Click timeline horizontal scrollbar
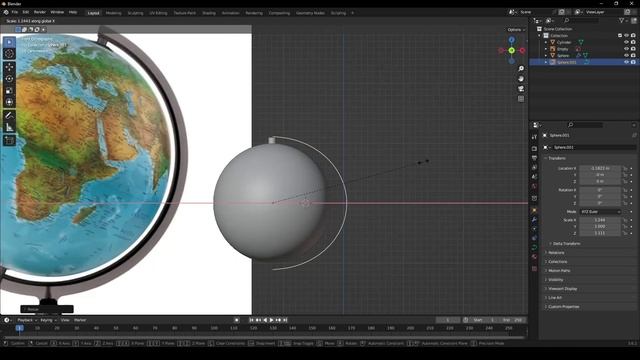The height and width of the screenshot is (360, 640). [x=264, y=338]
